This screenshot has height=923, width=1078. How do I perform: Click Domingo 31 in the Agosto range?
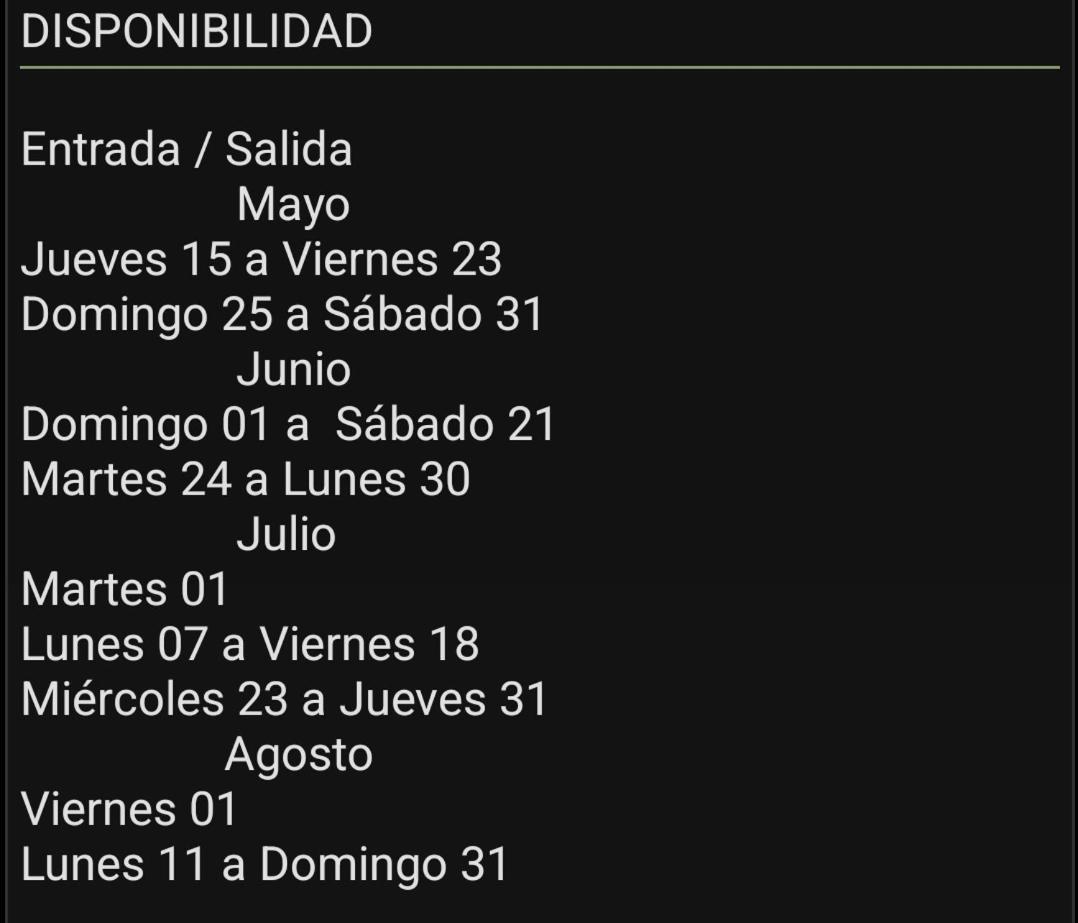coord(384,865)
